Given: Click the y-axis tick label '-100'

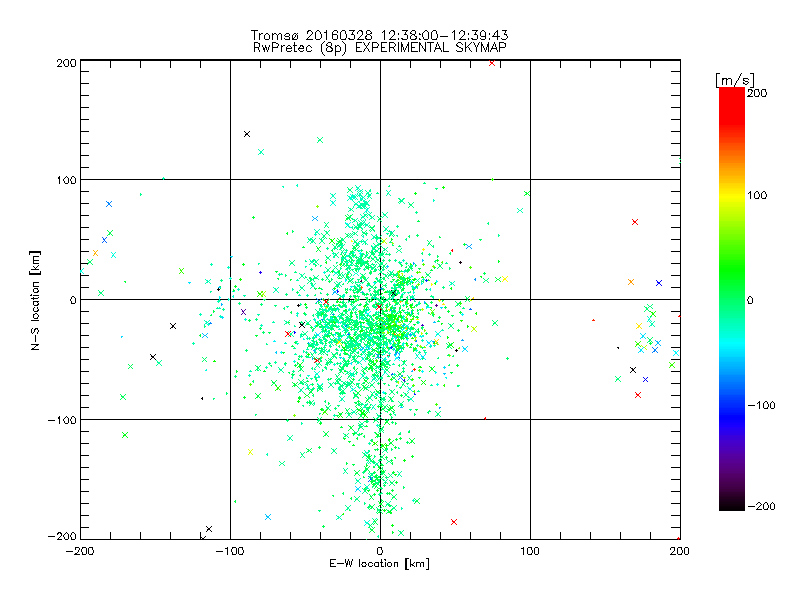Looking at the screenshot, I should pos(62,420).
